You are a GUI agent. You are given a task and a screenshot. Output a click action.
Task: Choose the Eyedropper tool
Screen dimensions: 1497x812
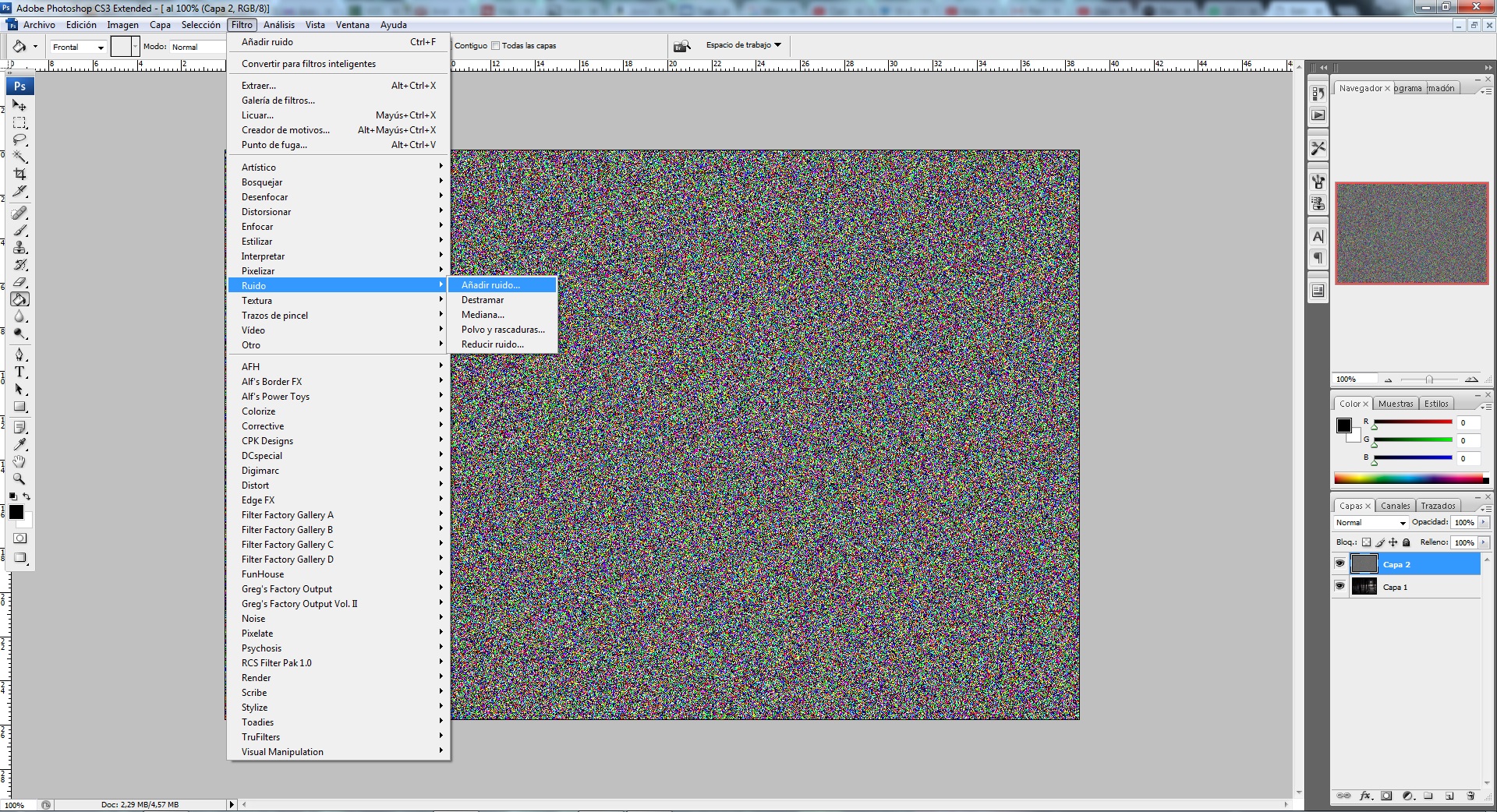pos(20,444)
